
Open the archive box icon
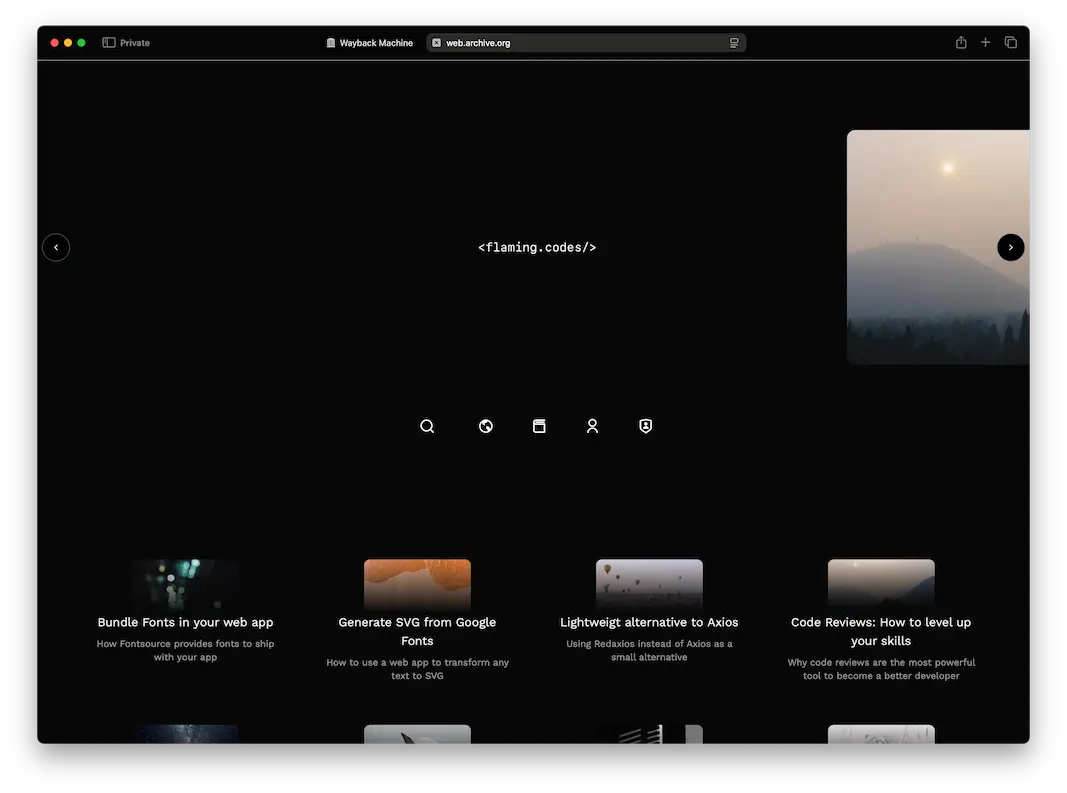[539, 426]
